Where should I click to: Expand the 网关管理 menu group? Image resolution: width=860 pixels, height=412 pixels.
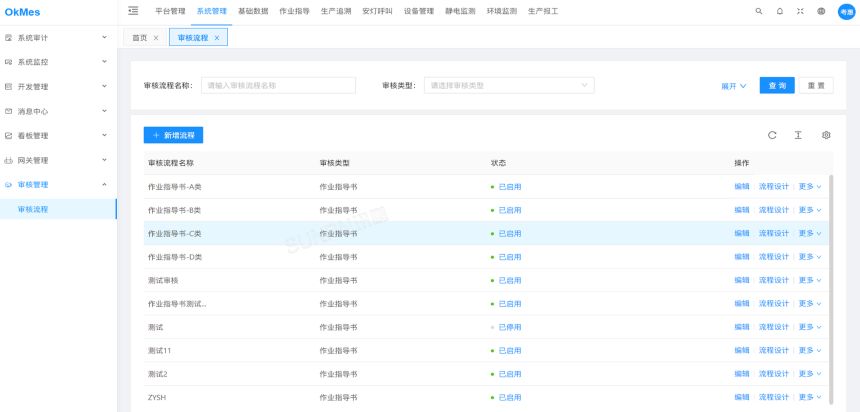pyautogui.click(x=104, y=160)
